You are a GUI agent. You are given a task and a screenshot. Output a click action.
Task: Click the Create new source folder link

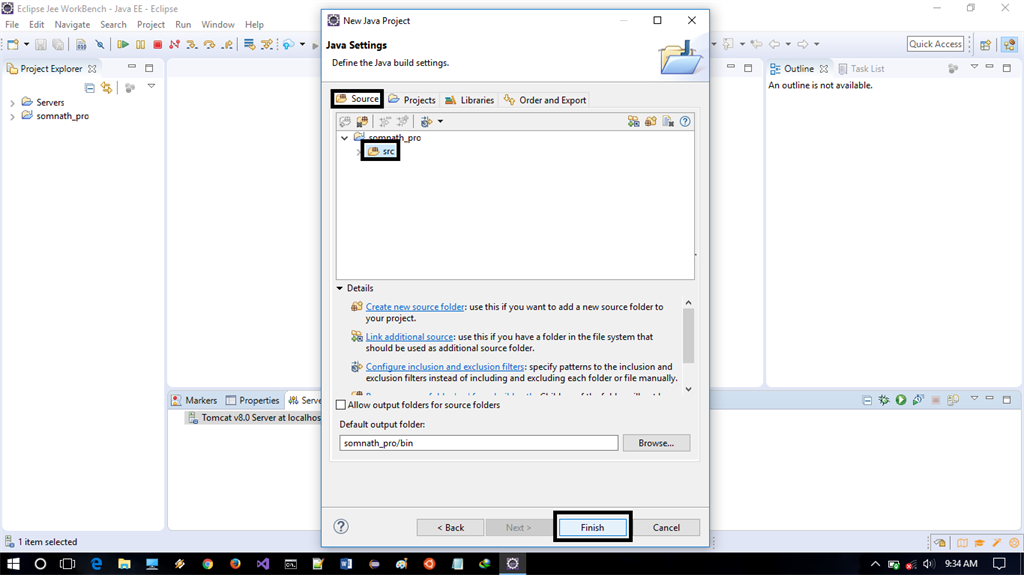[x=415, y=306]
